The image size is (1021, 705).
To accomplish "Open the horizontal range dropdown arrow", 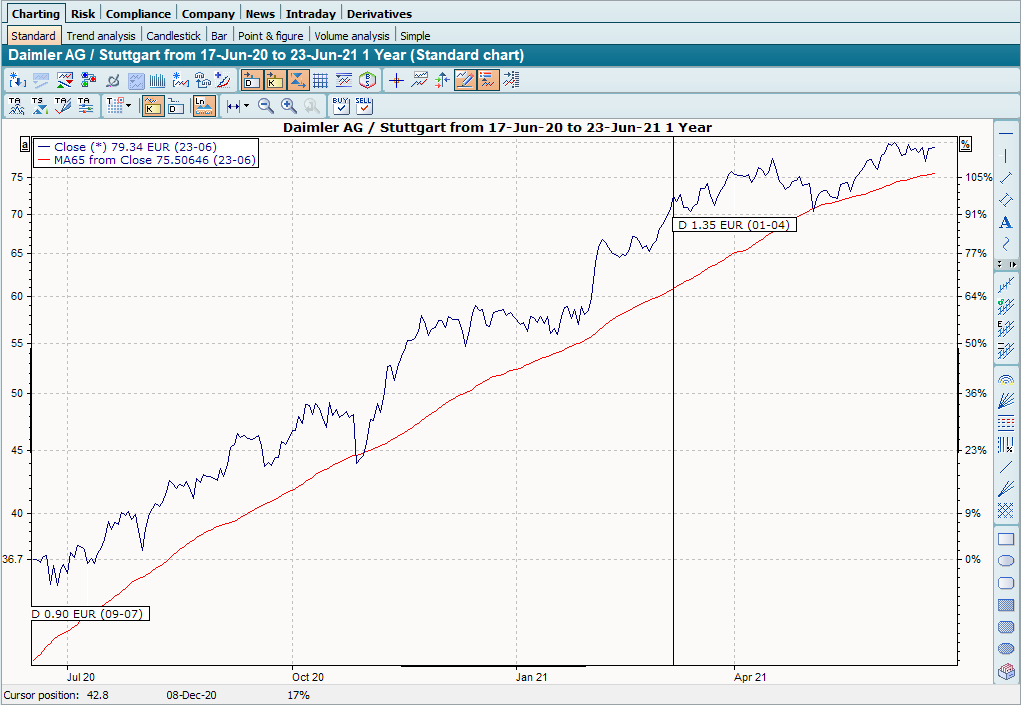I will 246,105.
